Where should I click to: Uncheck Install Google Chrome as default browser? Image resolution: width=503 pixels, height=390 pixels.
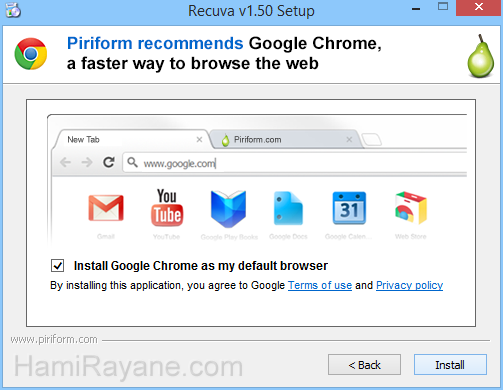coord(57,266)
